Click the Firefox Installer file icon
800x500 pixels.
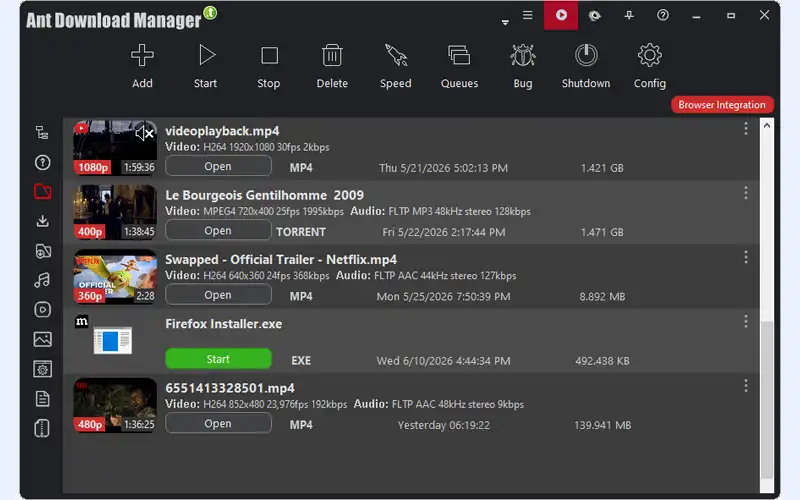113,341
